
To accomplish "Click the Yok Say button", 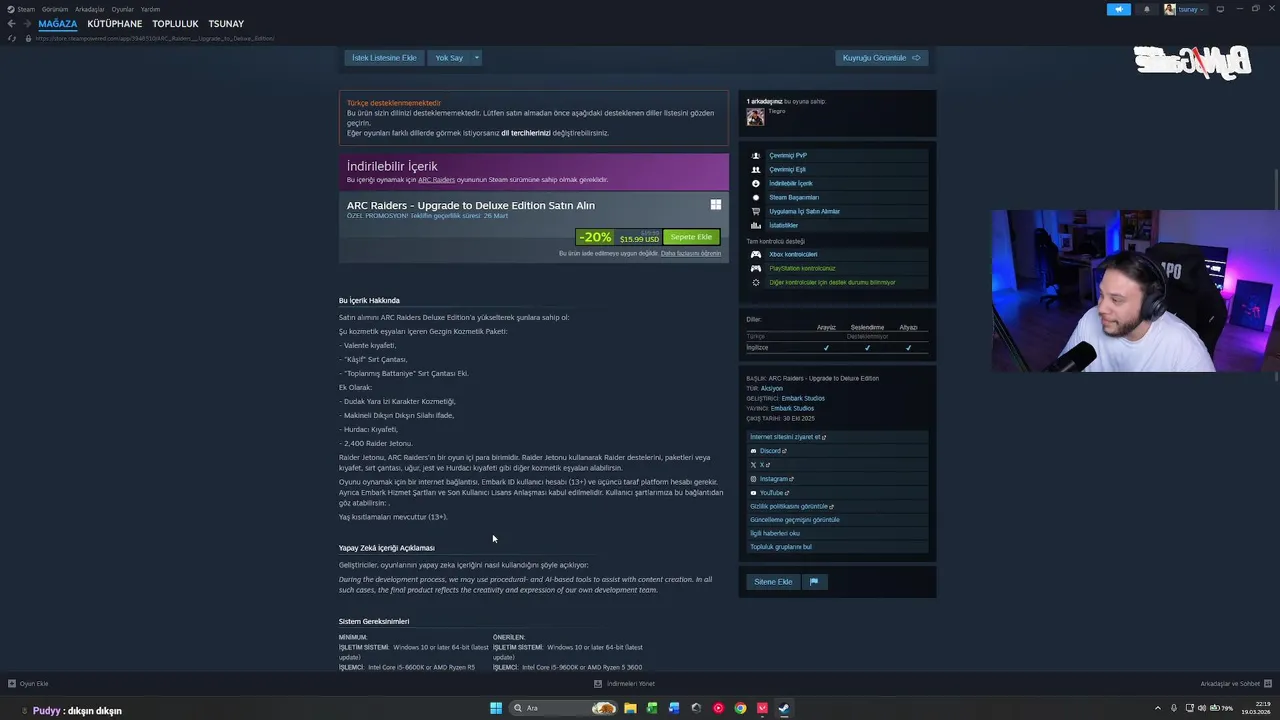I will coord(449,58).
